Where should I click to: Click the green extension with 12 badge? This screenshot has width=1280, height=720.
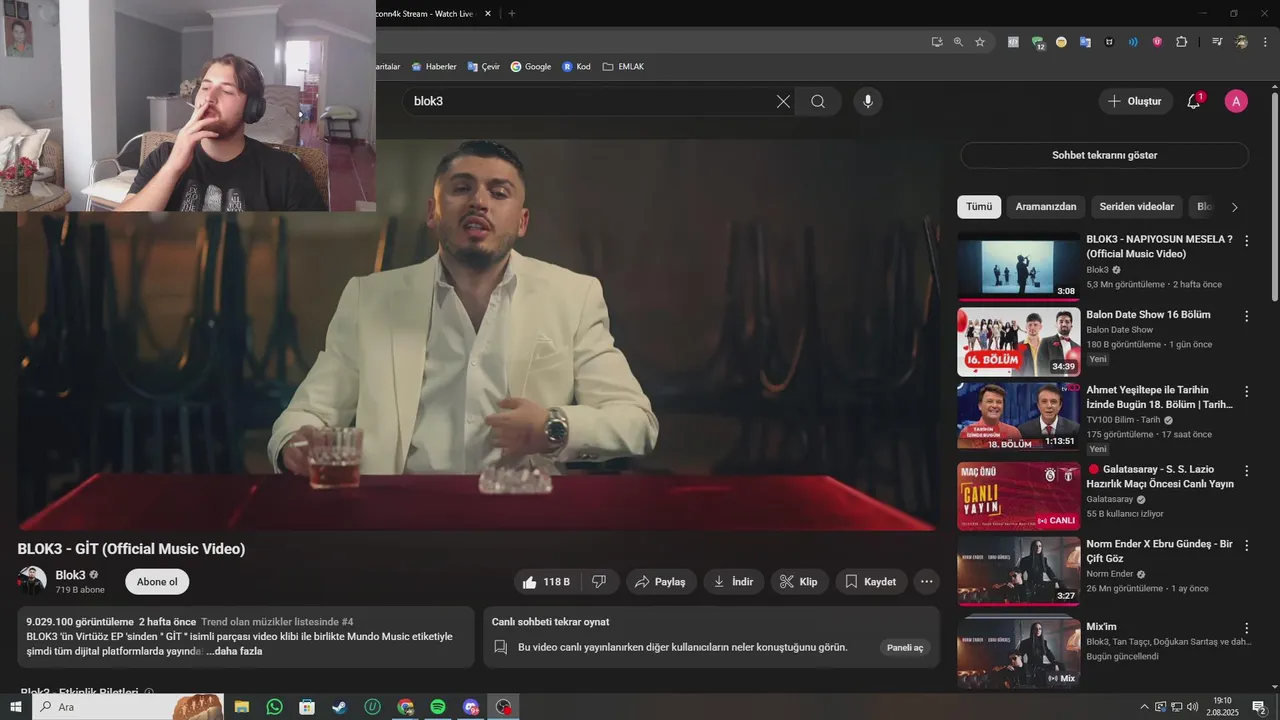click(x=1038, y=42)
